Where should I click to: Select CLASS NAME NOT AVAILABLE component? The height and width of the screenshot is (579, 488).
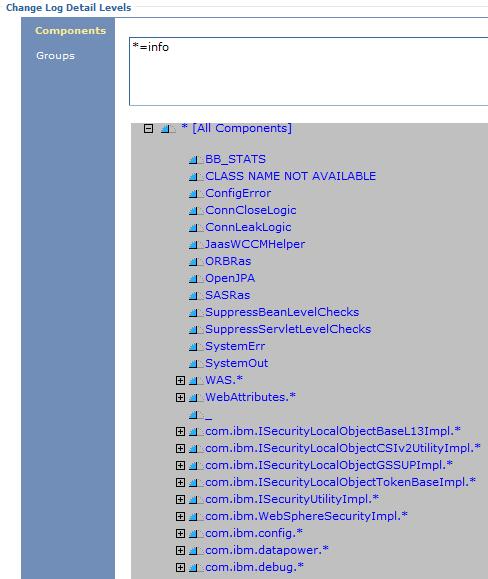pos(291,176)
